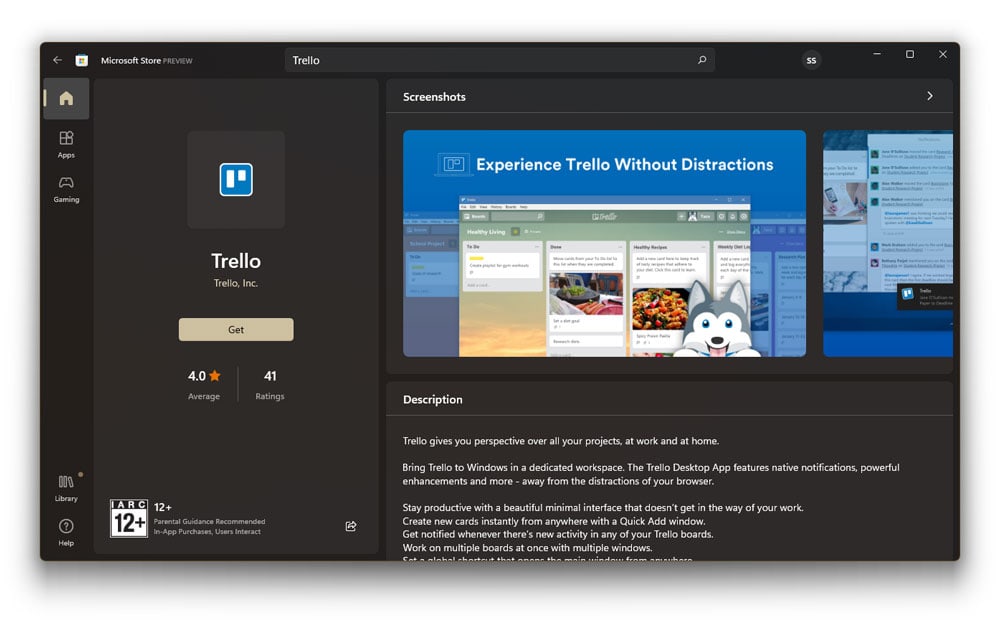Close the Microsoft Store window

pyautogui.click(x=943, y=54)
